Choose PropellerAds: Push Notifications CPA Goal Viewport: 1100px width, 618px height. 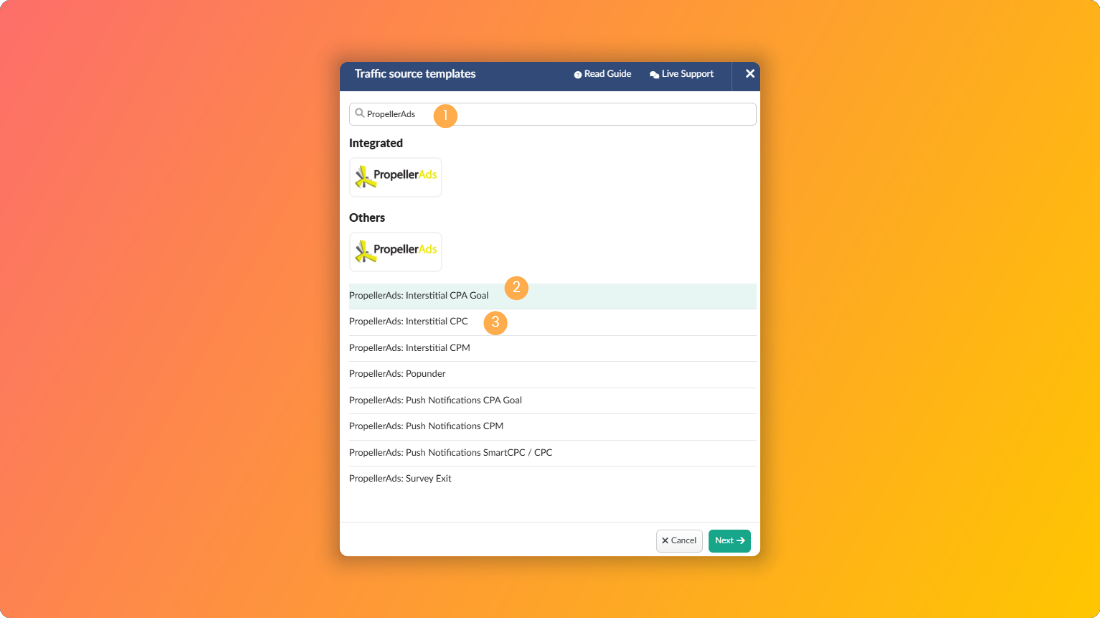(x=553, y=400)
